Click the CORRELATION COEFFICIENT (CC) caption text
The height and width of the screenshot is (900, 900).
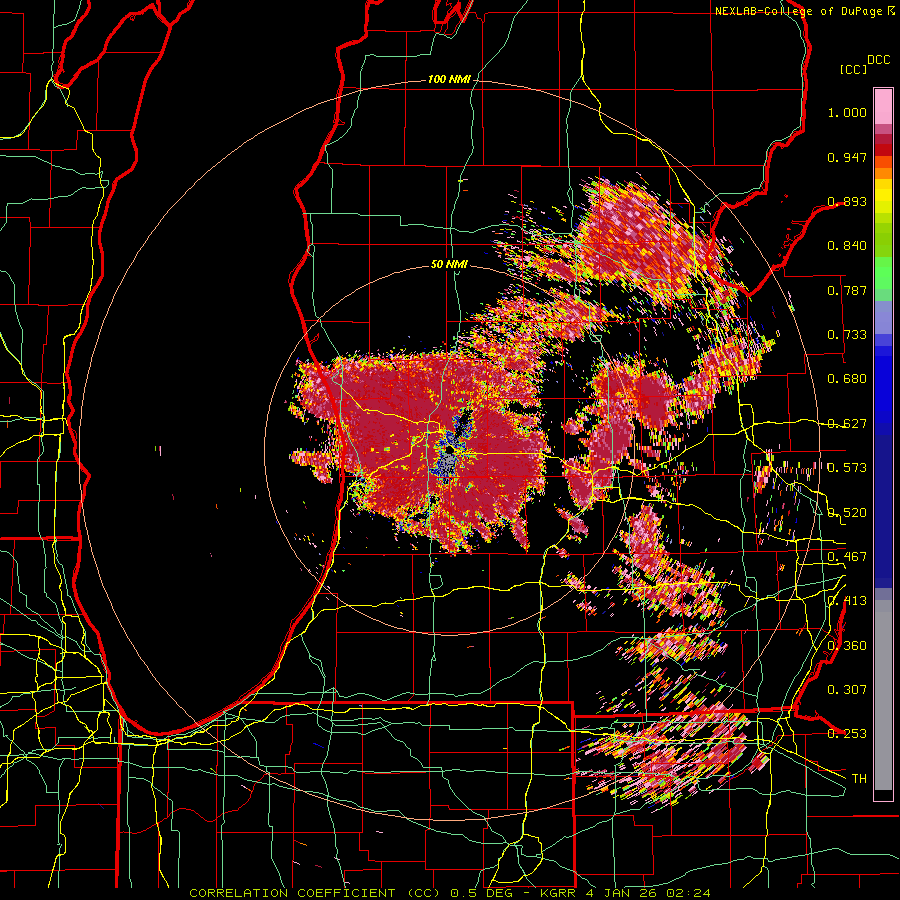[x=315, y=893]
